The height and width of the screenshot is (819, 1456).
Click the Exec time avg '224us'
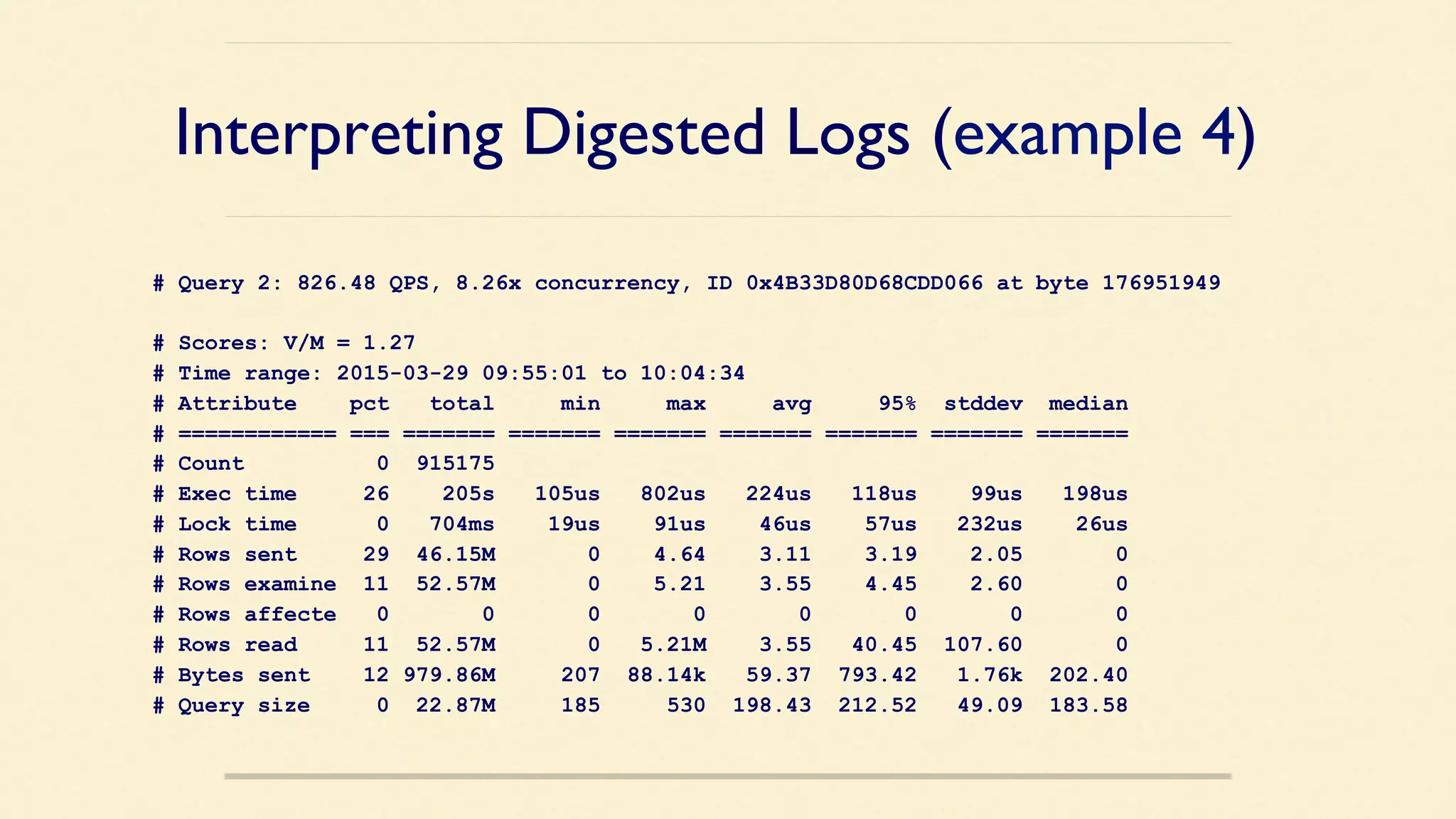click(x=778, y=494)
